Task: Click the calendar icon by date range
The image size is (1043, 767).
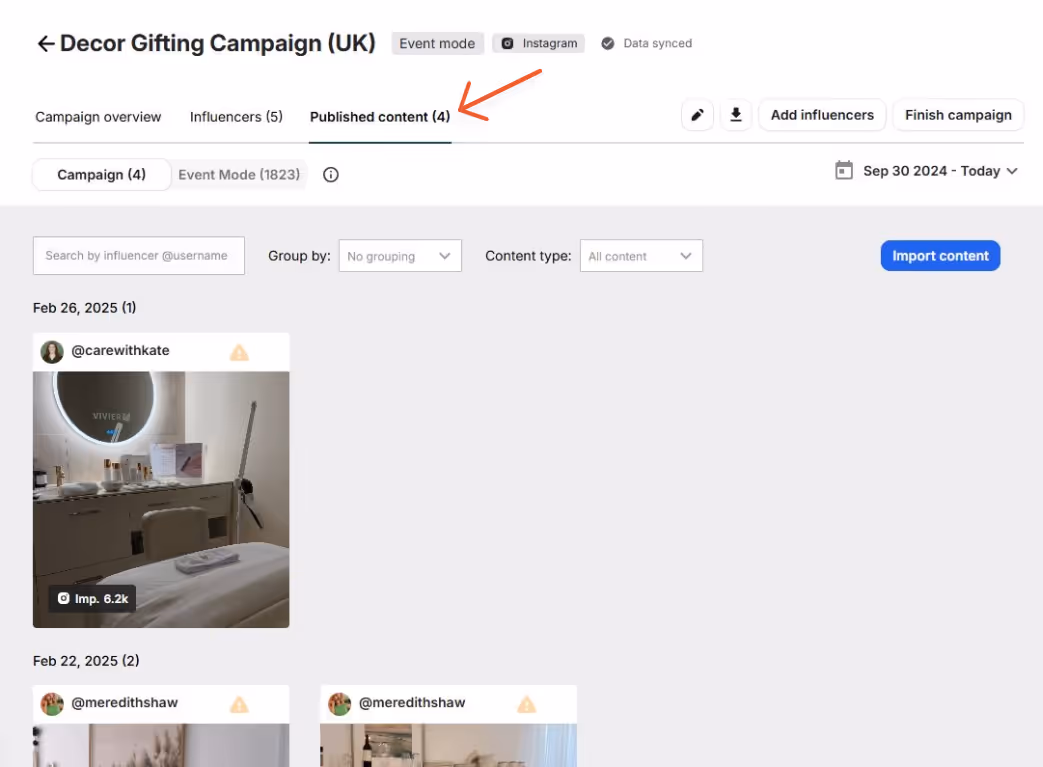Action: [x=843, y=170]
